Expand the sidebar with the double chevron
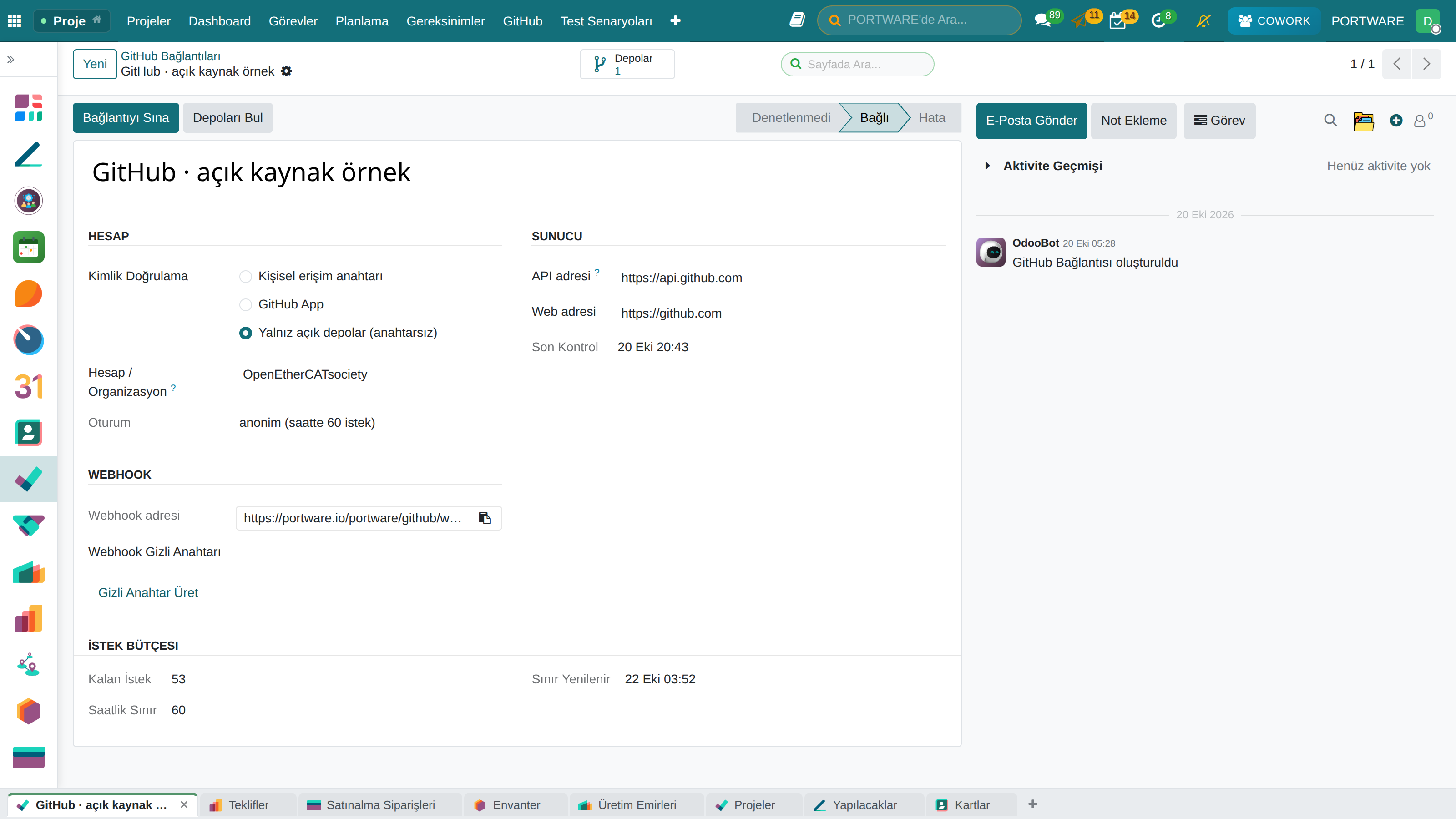 pyautogui.click(x=11, y=59)
